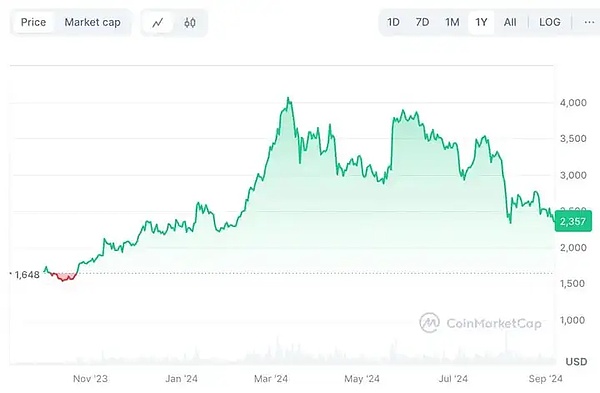The width and height of the screenshot is (600, 393).
Task: Click the CoinMarketCap watermark logo
Action: coord(480,323)
